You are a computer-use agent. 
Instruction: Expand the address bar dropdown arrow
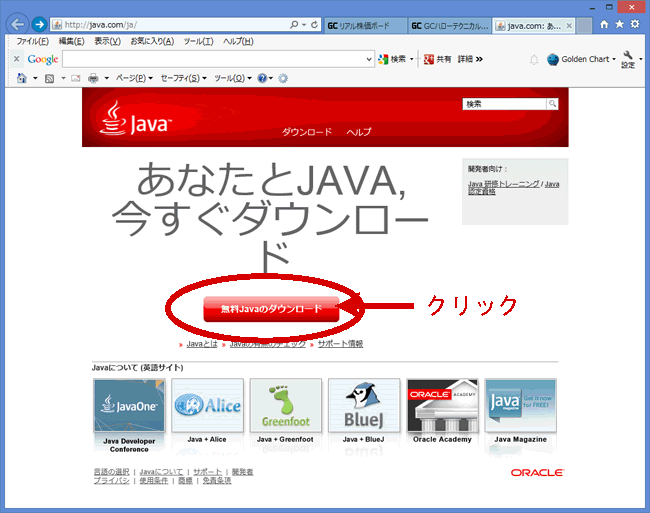pyautogui.click(x=304, y=25)
